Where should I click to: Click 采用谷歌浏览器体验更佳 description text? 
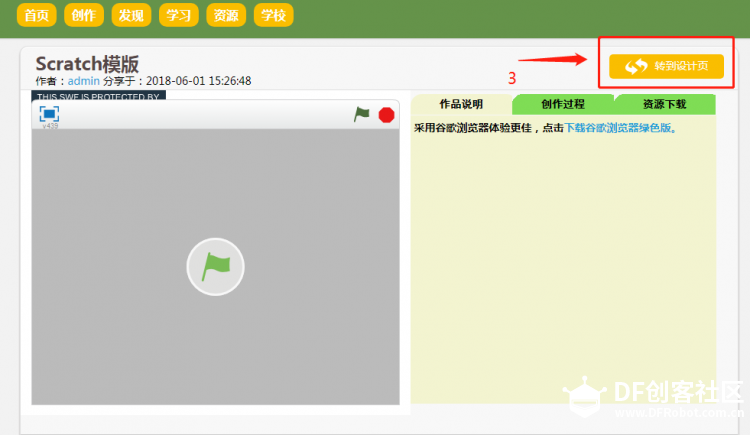[x=473, y=128]
